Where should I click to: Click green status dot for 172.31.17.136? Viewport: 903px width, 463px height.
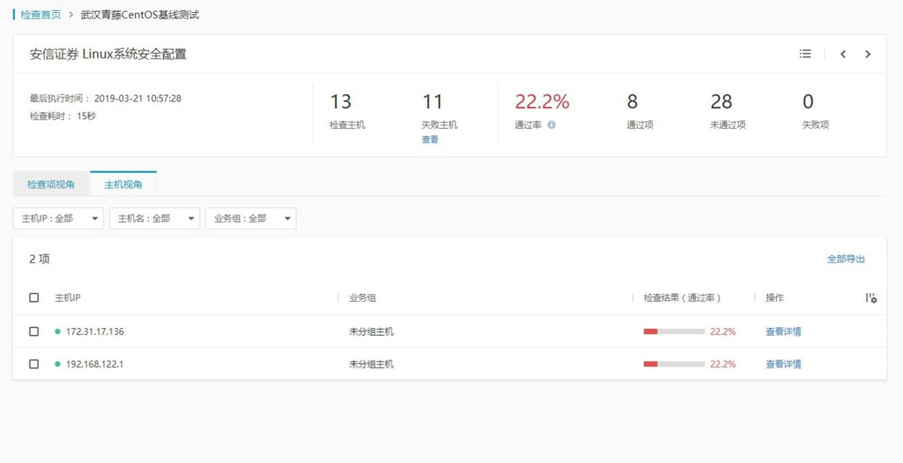point(58,332)
